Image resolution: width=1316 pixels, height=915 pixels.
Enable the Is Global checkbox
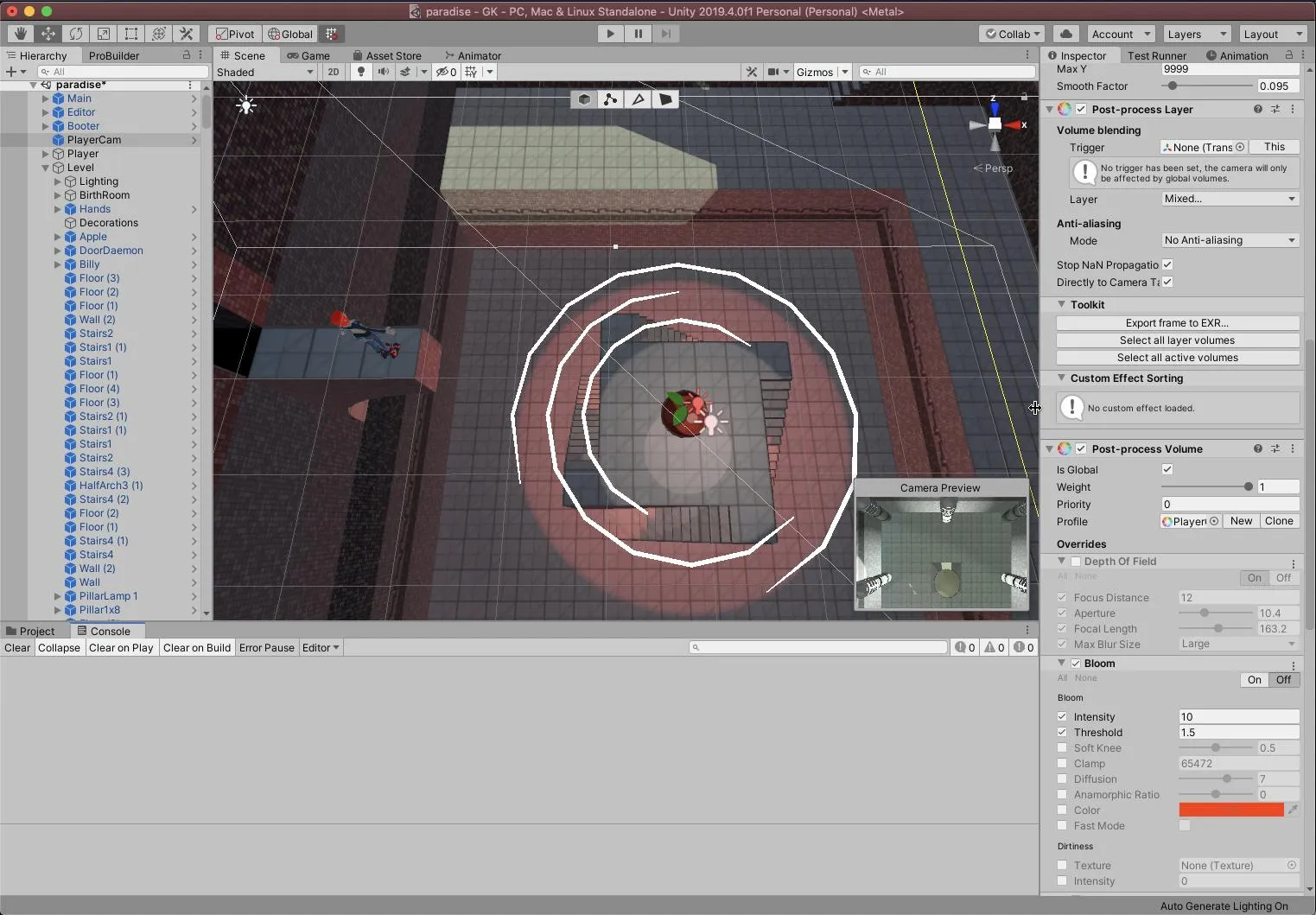pyautogui.click(x=1167, y=469)
